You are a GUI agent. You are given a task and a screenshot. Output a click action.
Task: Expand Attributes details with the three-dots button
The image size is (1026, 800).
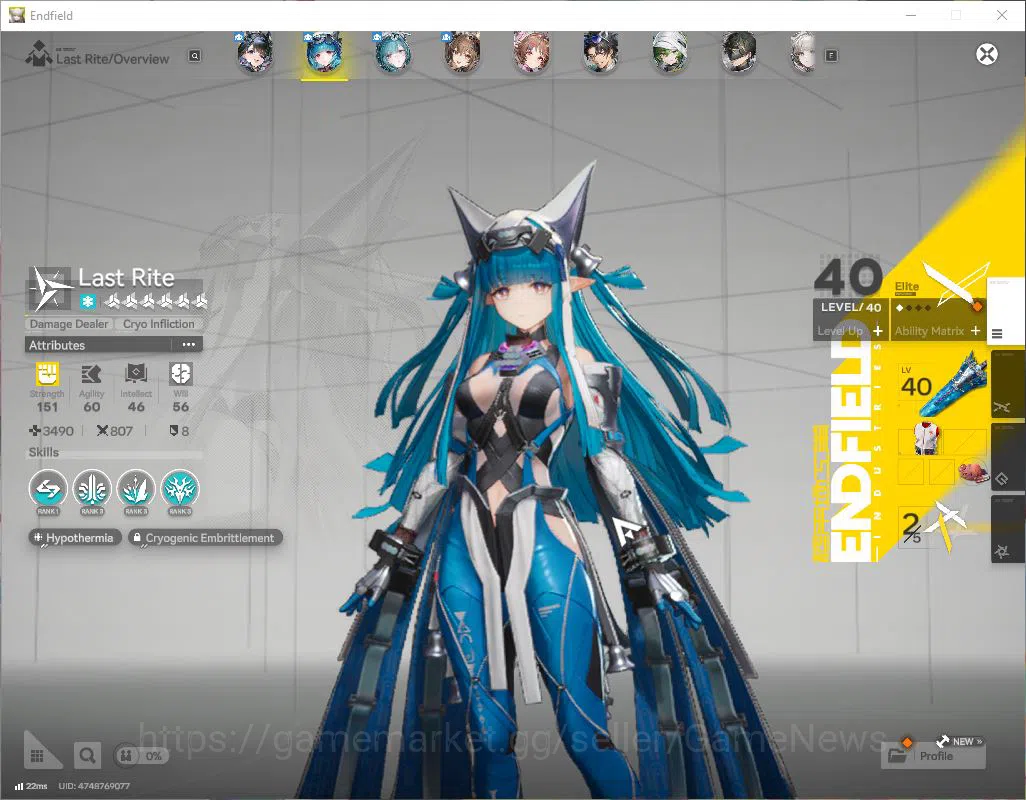[x=188, y=345]
